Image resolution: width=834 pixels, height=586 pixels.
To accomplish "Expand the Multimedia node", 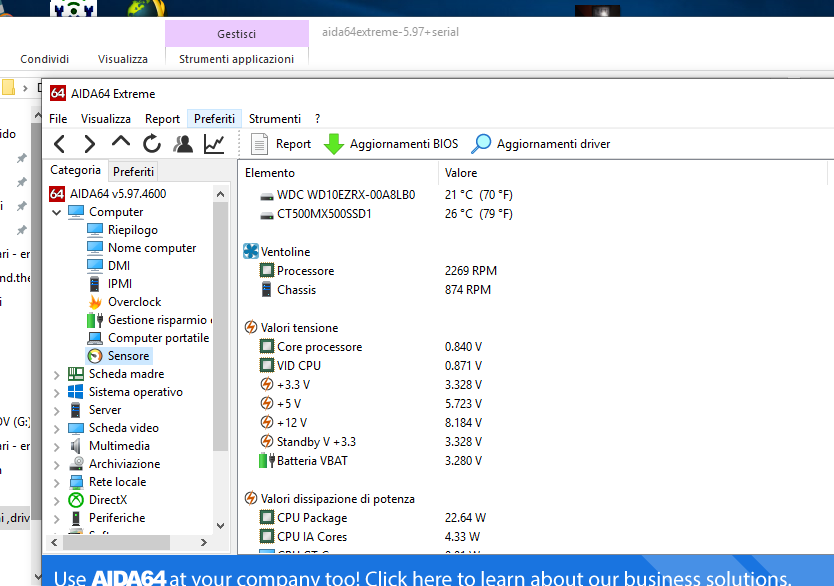I will (56, 447).
